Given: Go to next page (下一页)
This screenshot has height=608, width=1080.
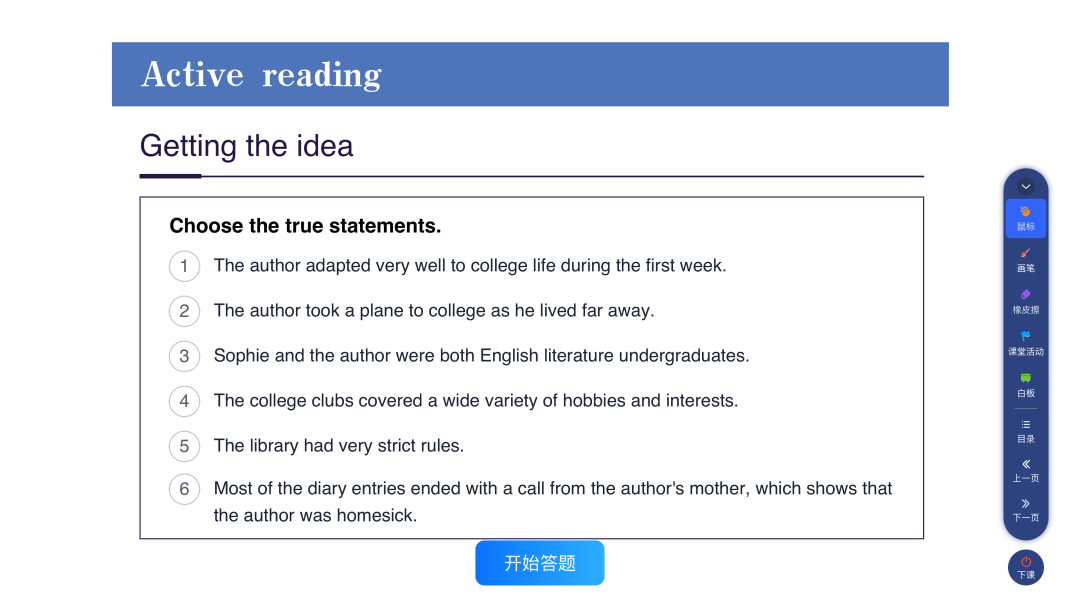Looking at the screenshot, I should [x=1026, y=510].
